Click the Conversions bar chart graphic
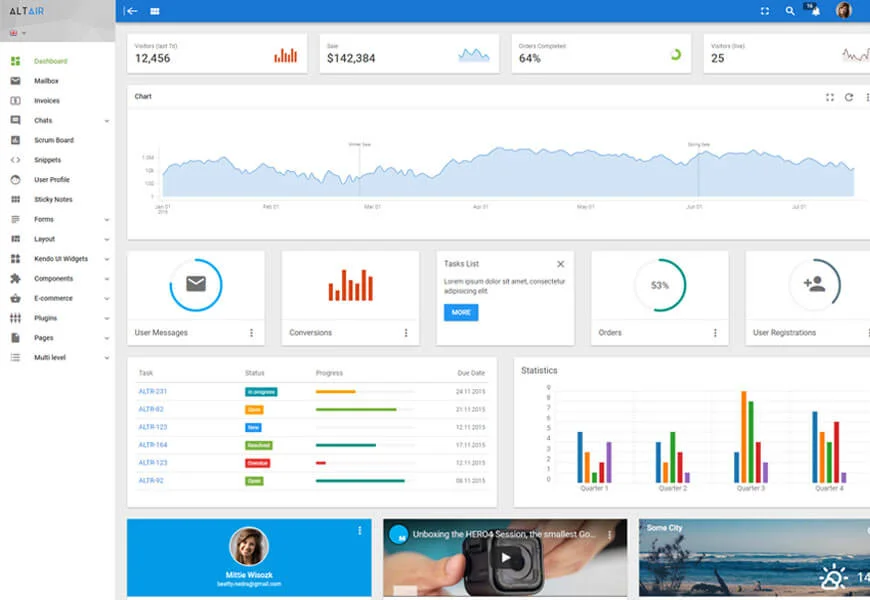Image resolution: width=870 pixels, height=600 pixels. pos(351,285)
